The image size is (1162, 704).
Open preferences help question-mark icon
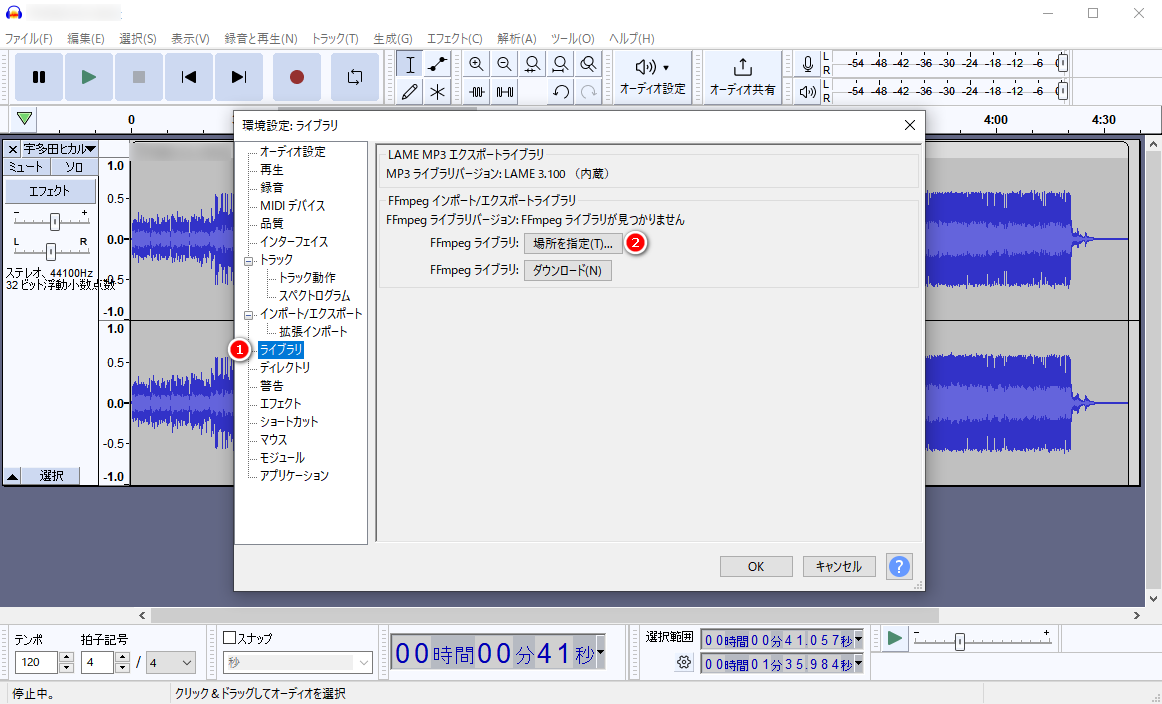pos(899,566)
